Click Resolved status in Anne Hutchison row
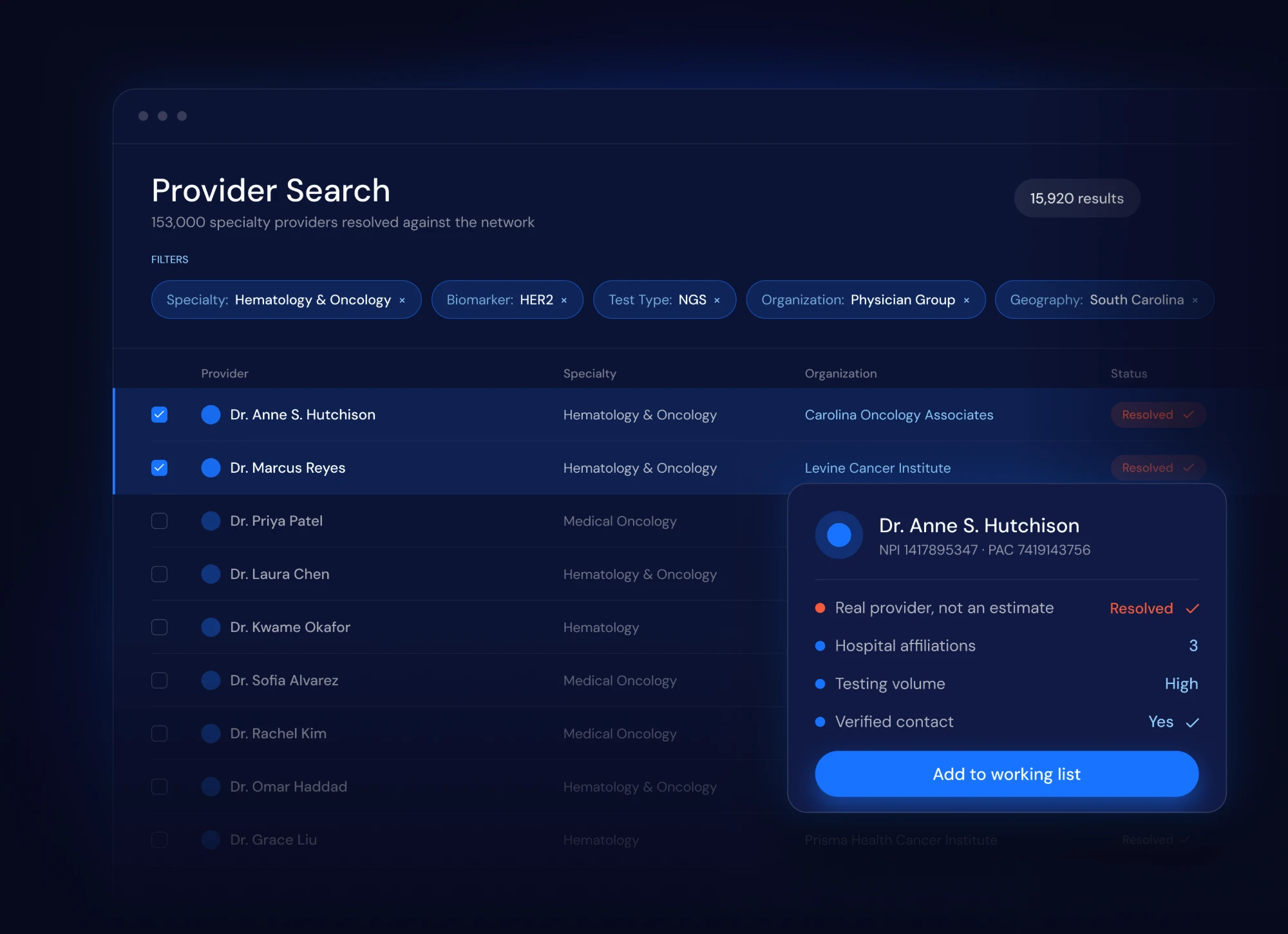Image resolution: width=1288 pixels, height=934 pixels. coord(1158,415)
